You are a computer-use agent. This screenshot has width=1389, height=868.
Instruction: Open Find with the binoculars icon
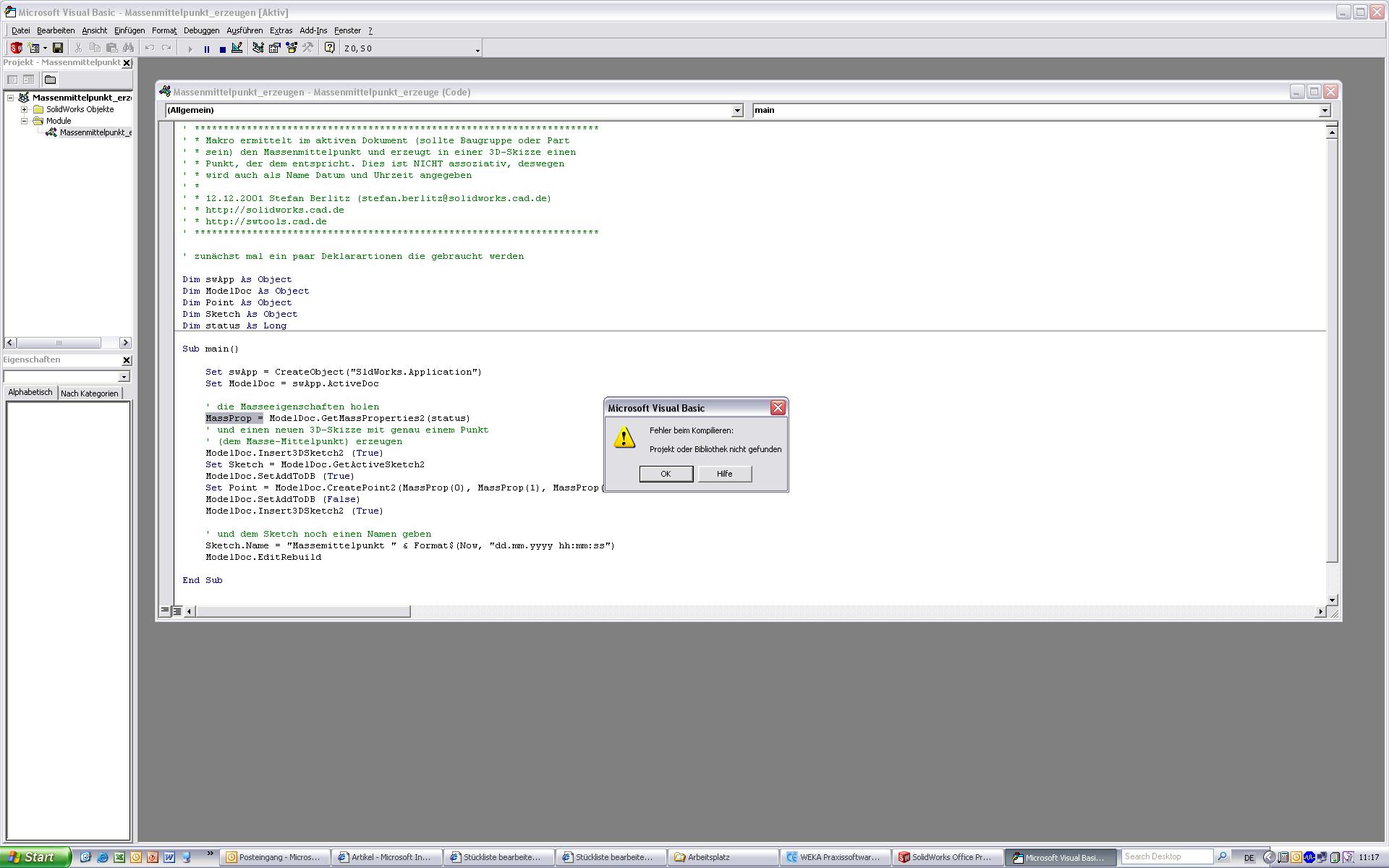click(x=128, y=48)
